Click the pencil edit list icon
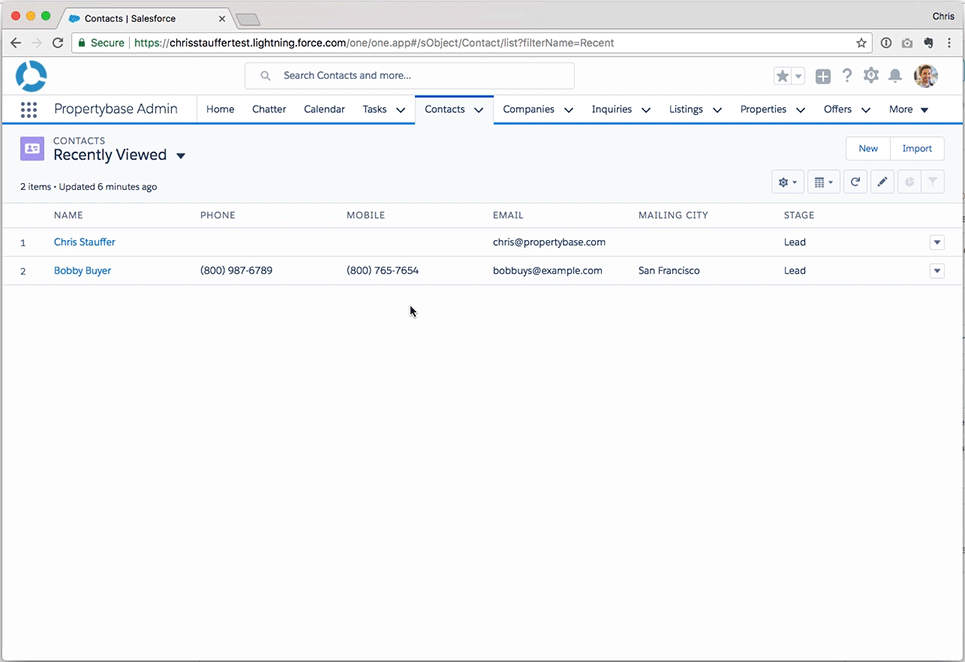The image size is (965, 662). point(882,182)
